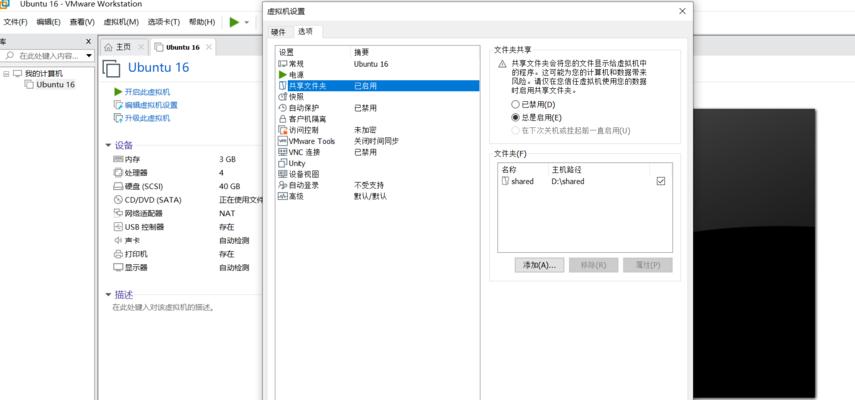Click the warning triangle icon in 文件夹共享

(502, 64)
